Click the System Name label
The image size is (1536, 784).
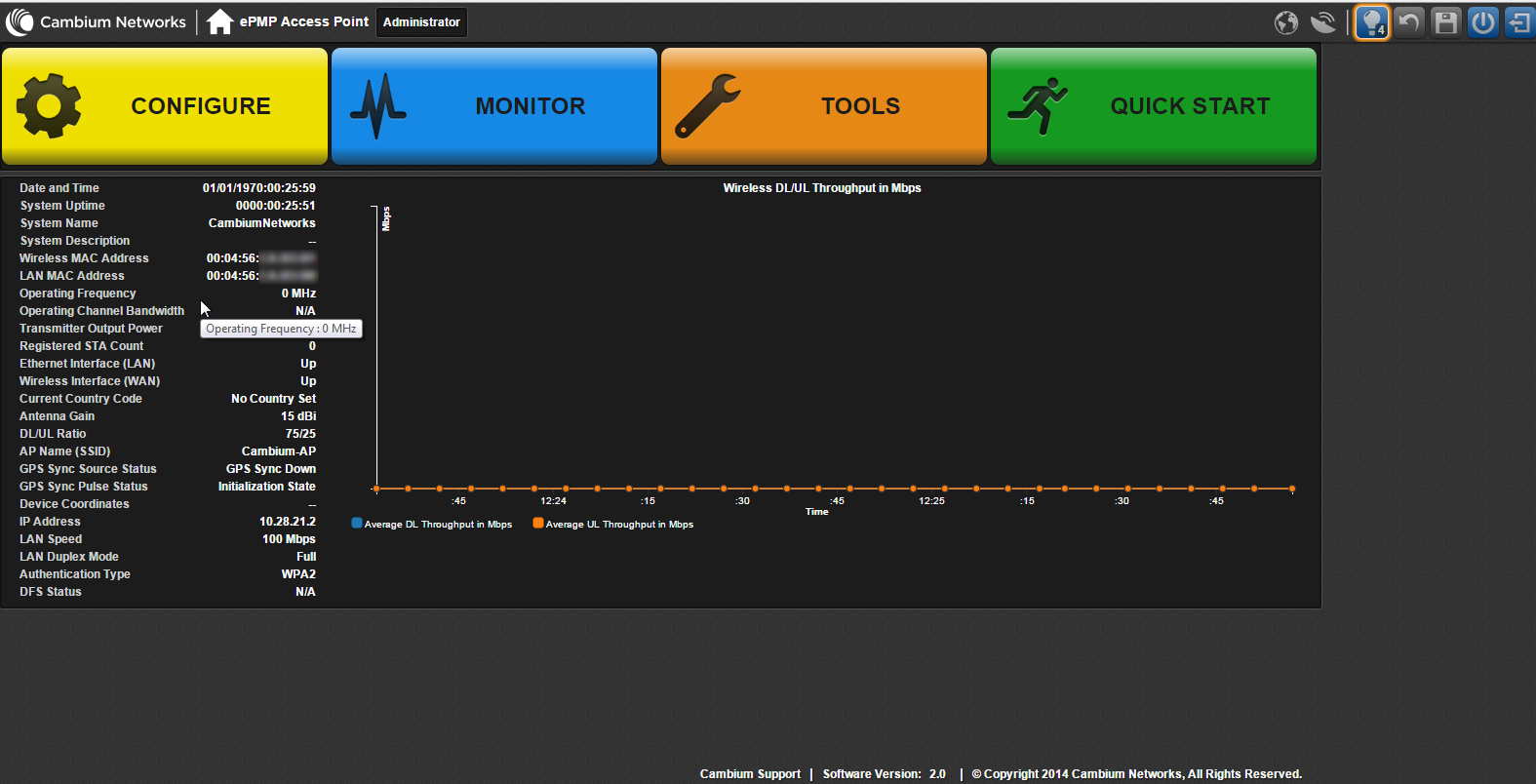point(59,223)
